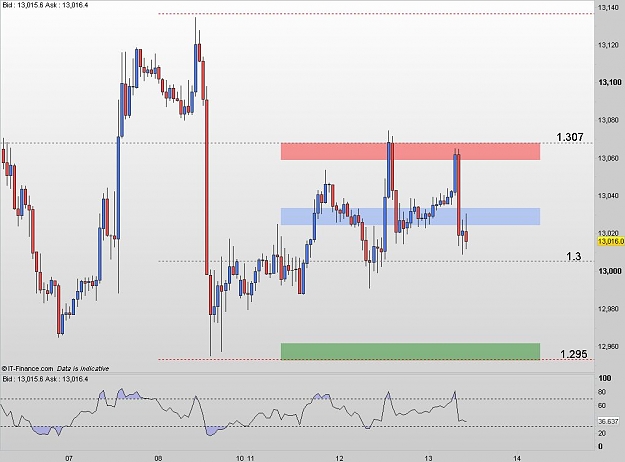The image size is (625, 462).
Task: Click the 12,960 price axis label
Action: [608, 346]
